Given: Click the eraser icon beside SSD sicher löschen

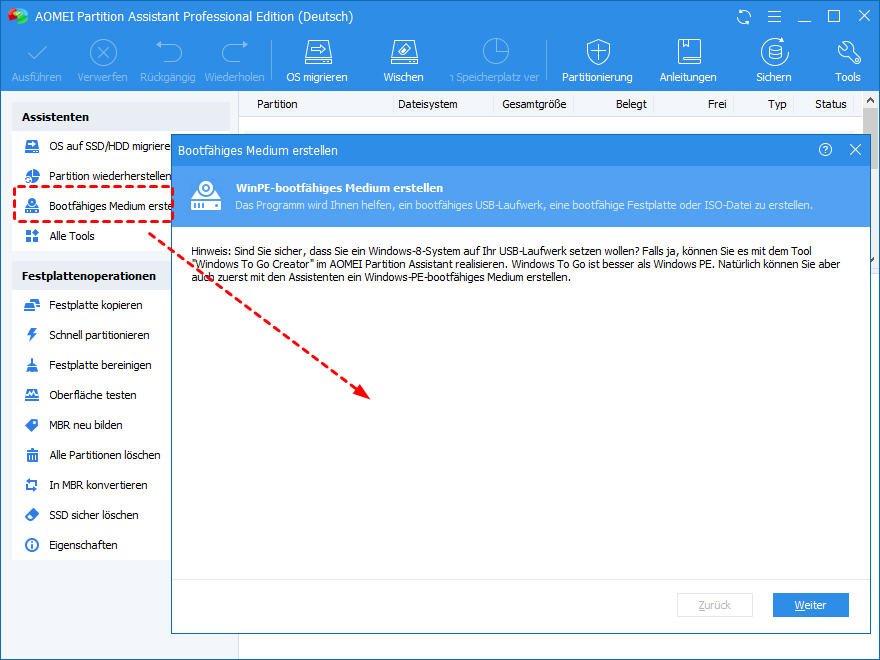Looking at the screenshot, I should [x=32, y=515].
